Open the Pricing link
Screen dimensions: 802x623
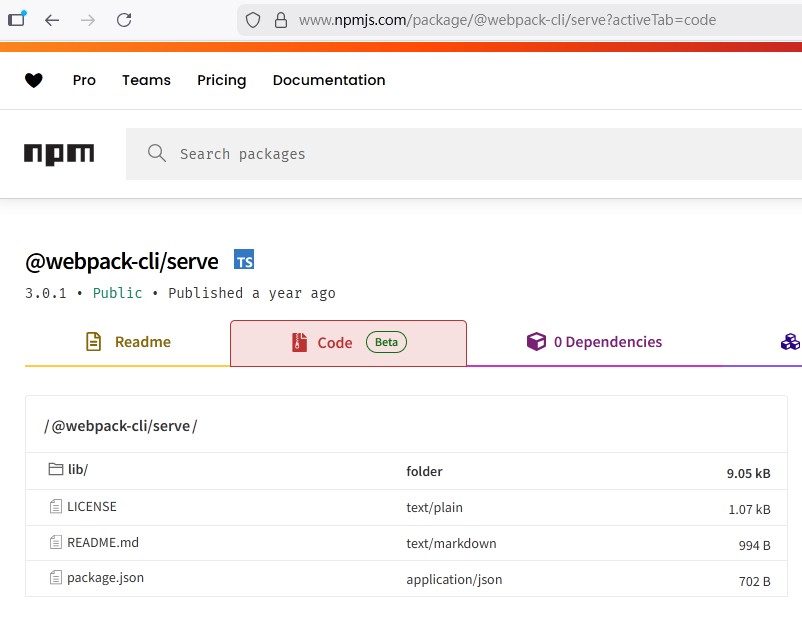point(222,80)
